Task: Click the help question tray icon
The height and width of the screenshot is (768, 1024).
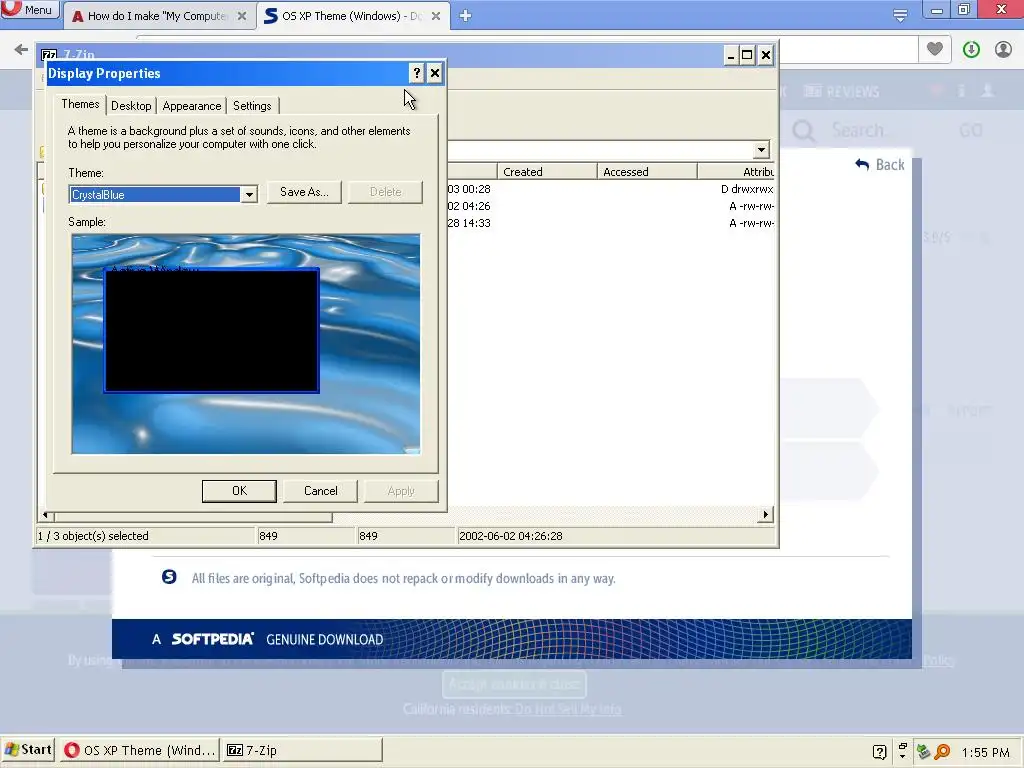Action: coord(880,752)
